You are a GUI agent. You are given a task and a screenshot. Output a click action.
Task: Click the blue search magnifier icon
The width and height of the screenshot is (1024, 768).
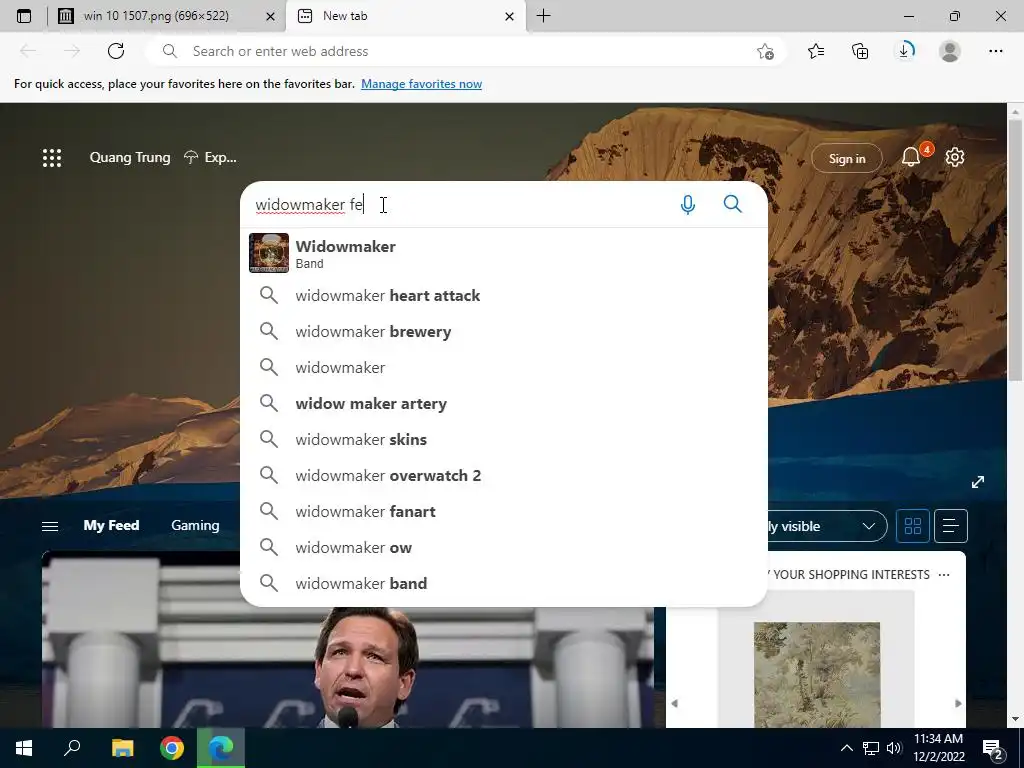point(733,204)
